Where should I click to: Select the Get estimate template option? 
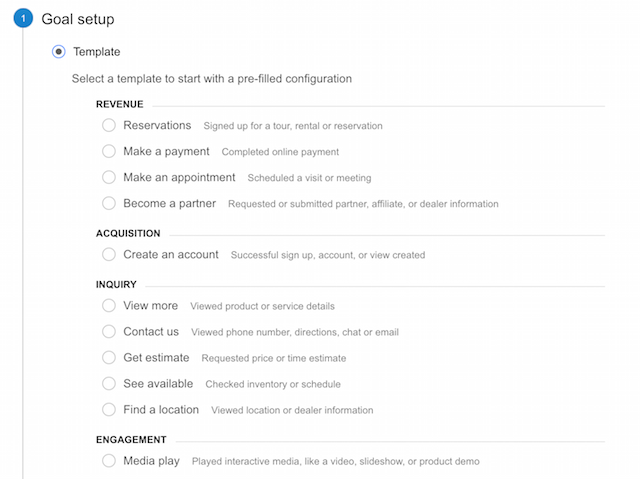point(109,358)
